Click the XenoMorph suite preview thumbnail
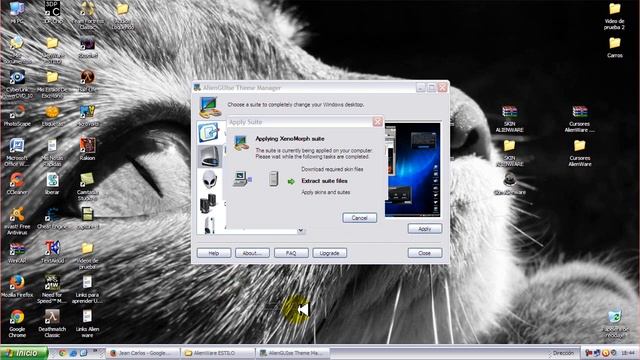Viewport: 640px width, 360px height. tap(413, 170)
